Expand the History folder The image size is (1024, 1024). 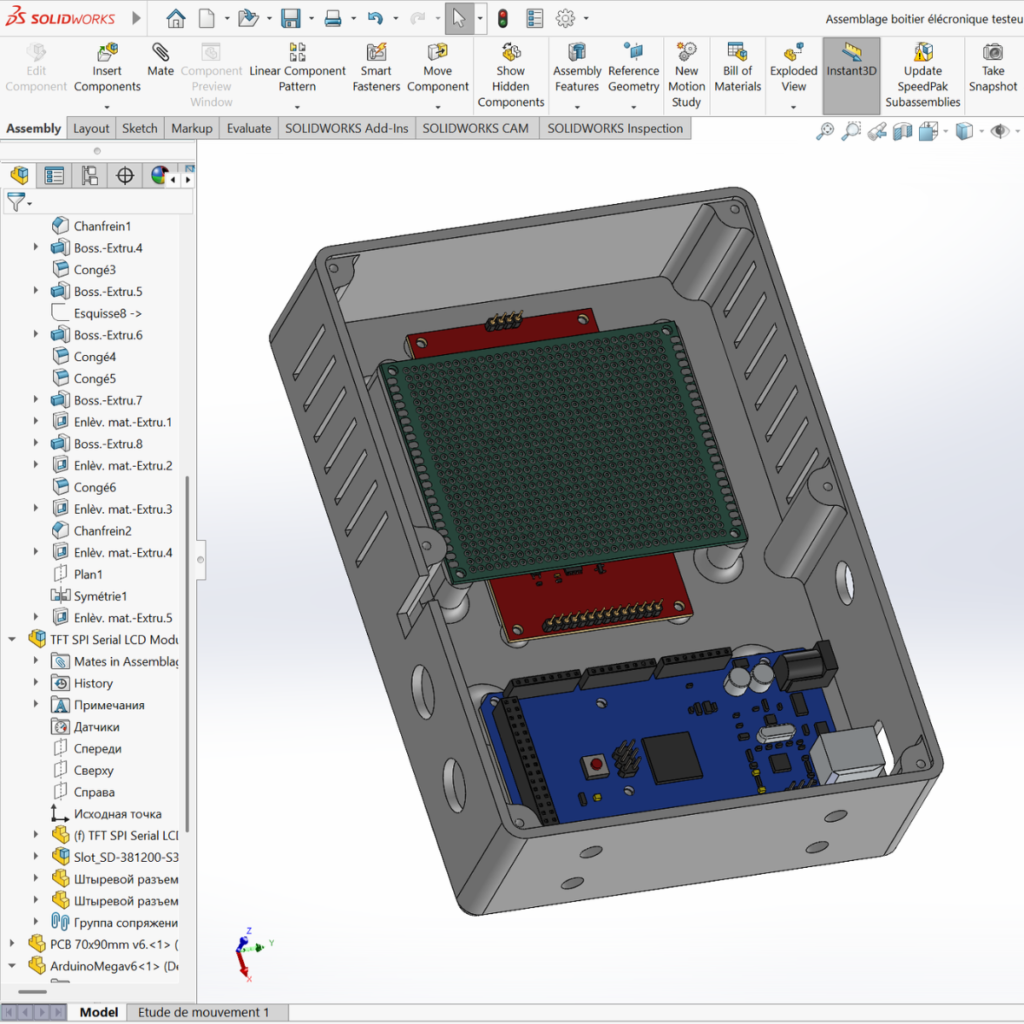coord(36,682)
